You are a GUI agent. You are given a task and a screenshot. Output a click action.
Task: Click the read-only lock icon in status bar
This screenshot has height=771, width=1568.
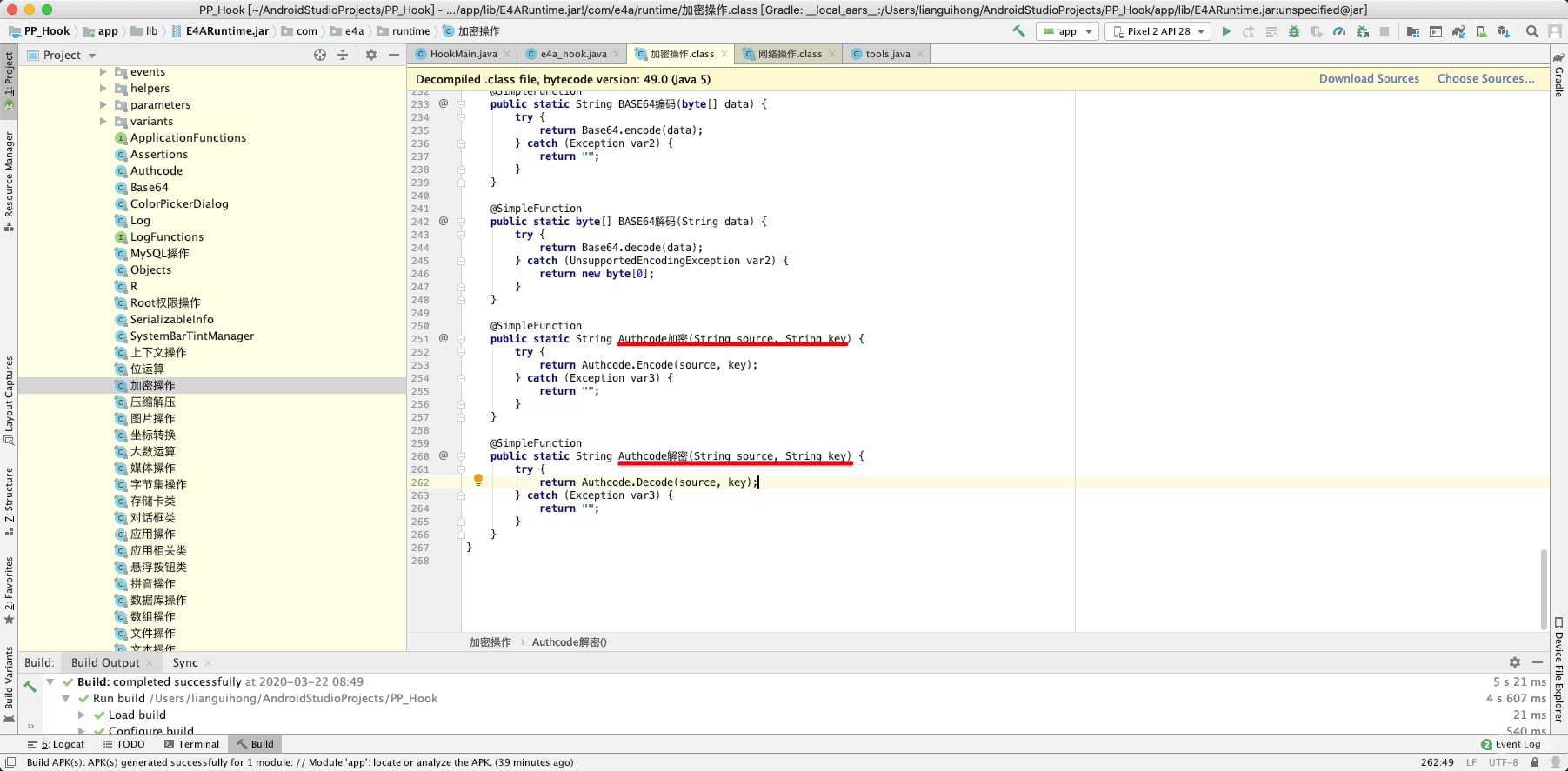(x=1535, y=762)
